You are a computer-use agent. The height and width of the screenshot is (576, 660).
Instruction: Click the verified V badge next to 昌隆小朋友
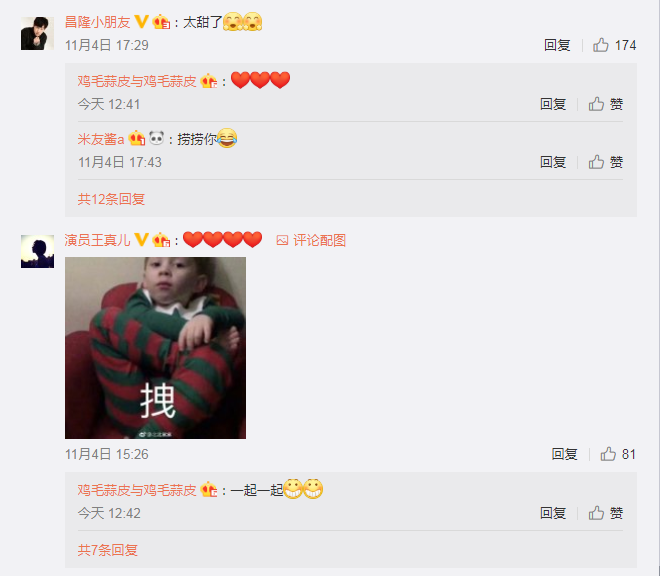tap(141, 21)
